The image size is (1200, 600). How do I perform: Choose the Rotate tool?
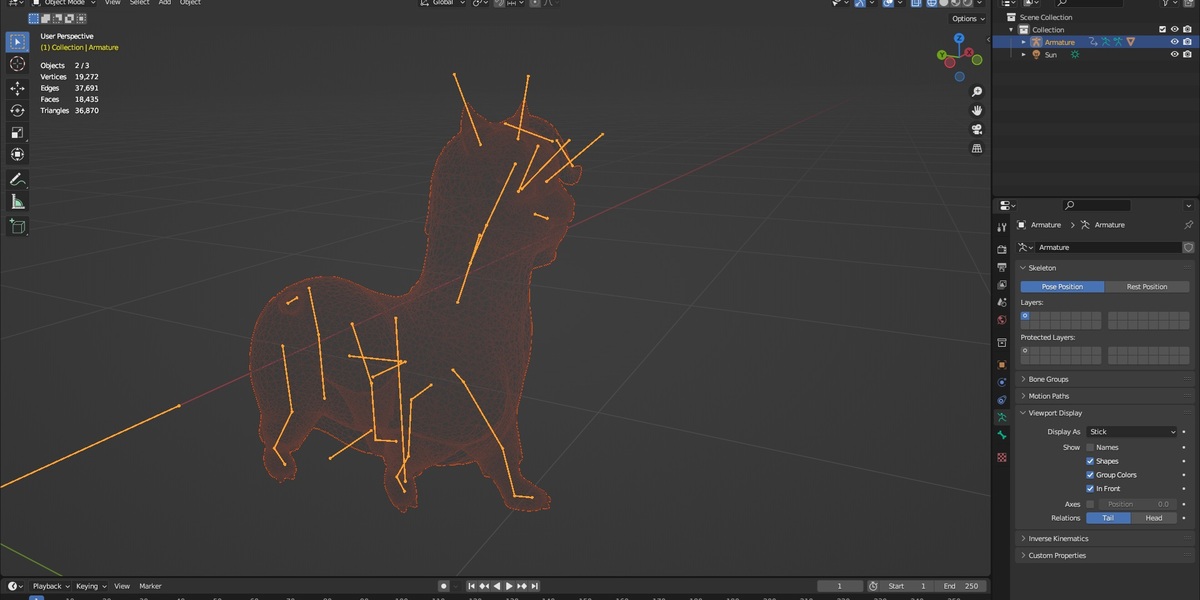17,110
